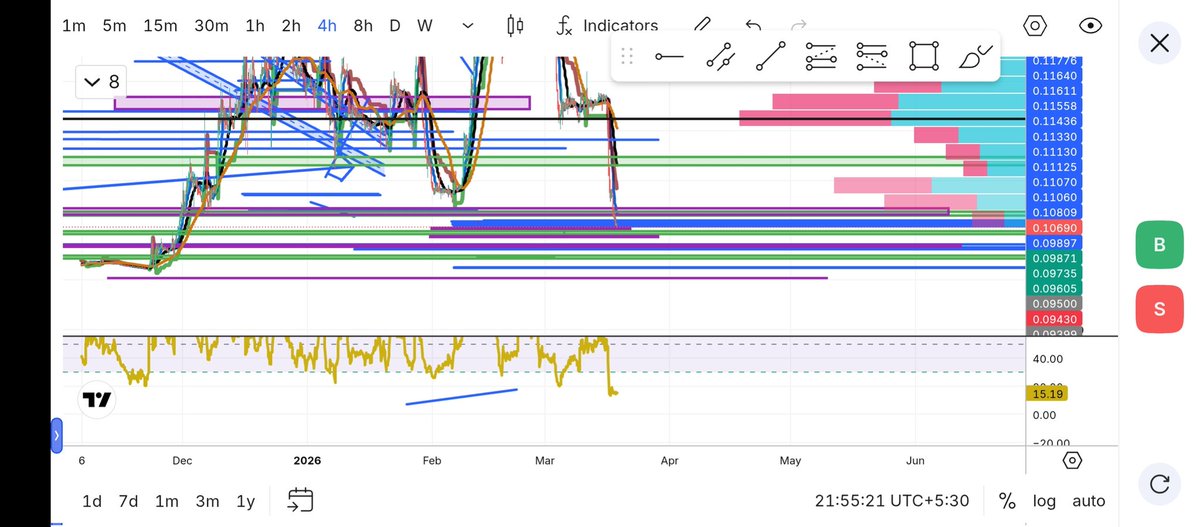The width and height of the screenshot is (1200, 527).
Task: Switch to 1m timeframe in top bar
Action: [73, 26]
